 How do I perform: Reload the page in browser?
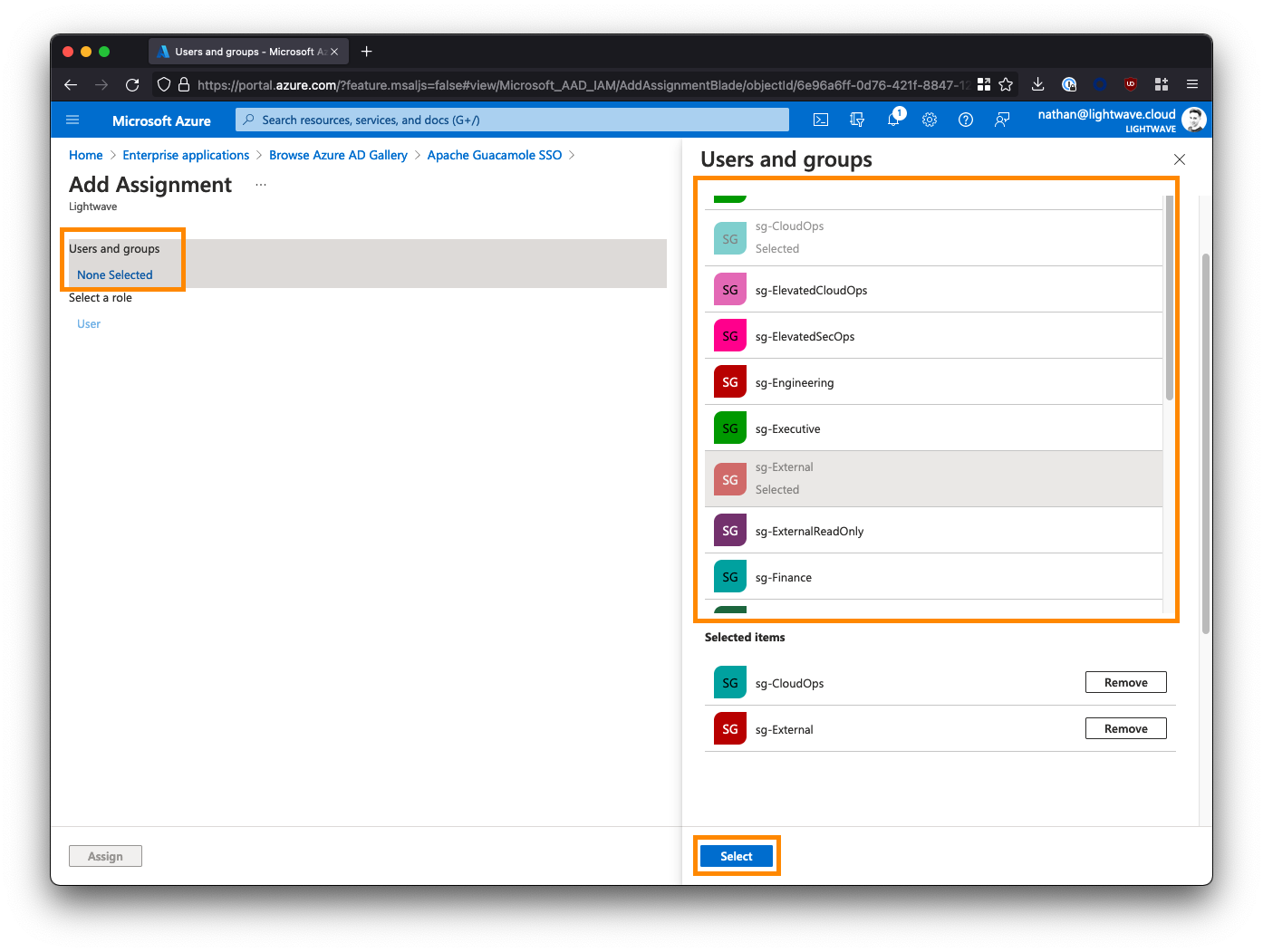coord(132,84)
